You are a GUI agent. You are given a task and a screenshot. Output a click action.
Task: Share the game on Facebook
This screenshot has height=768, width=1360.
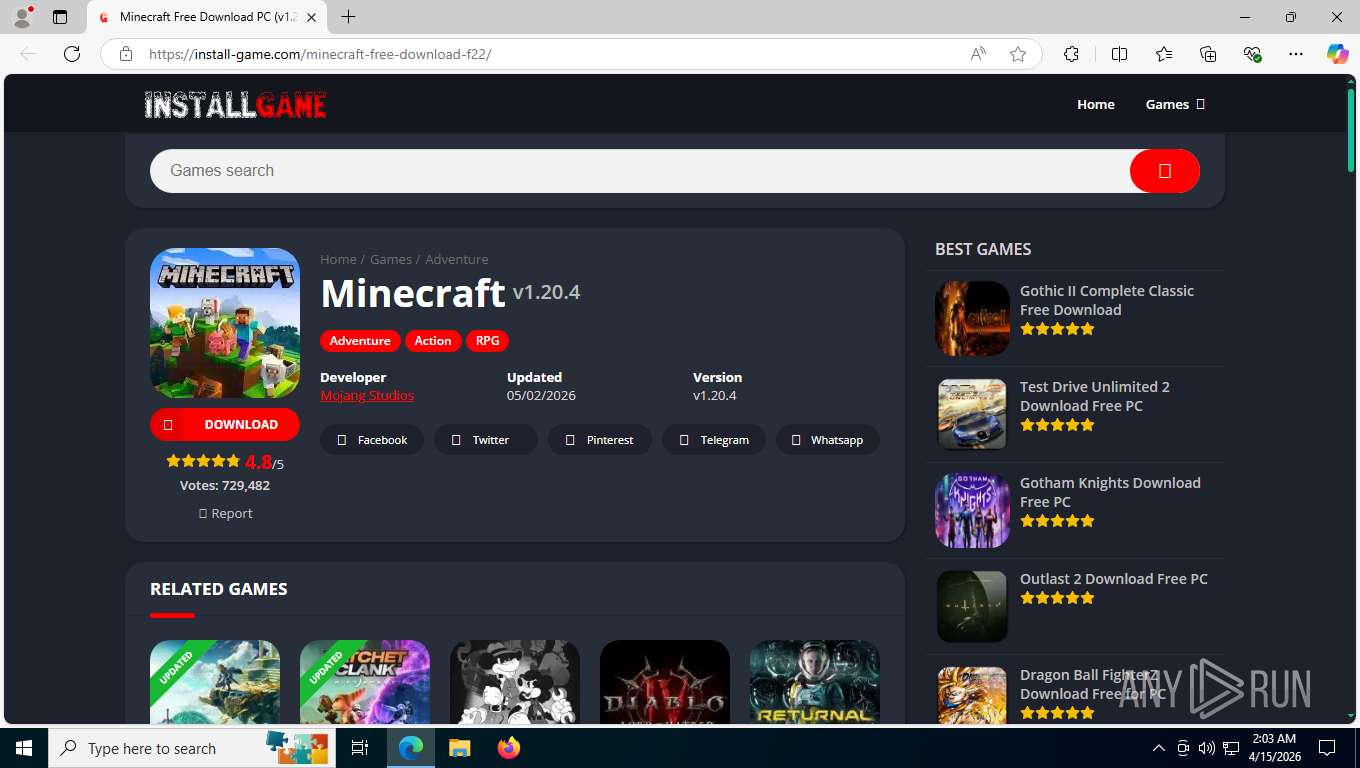tap(372, 440)
